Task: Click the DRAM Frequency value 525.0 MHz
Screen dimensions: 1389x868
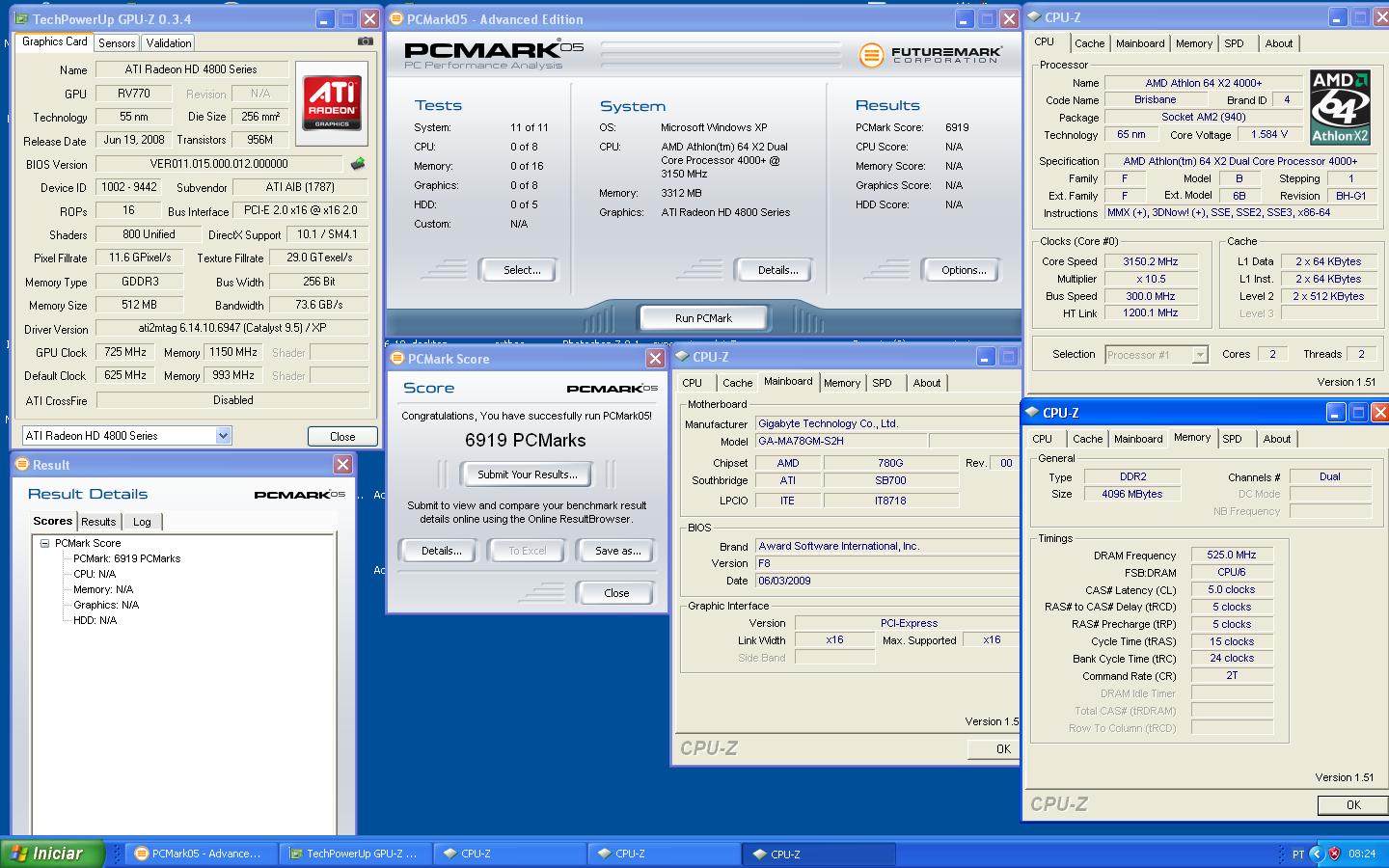Action: (x=1232, y=555)
